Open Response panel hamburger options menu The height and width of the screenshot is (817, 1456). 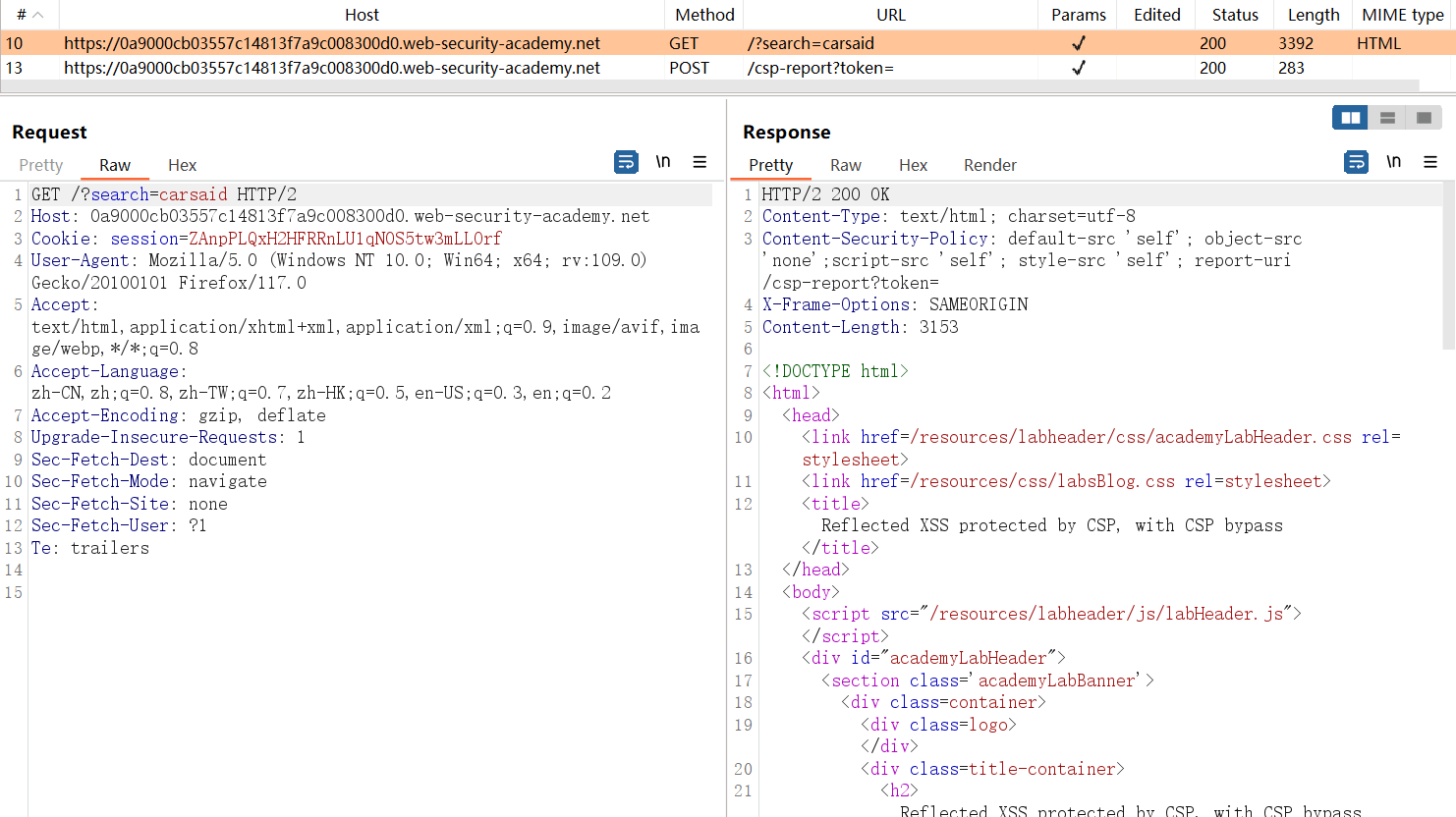click(x=1430, y=162)
